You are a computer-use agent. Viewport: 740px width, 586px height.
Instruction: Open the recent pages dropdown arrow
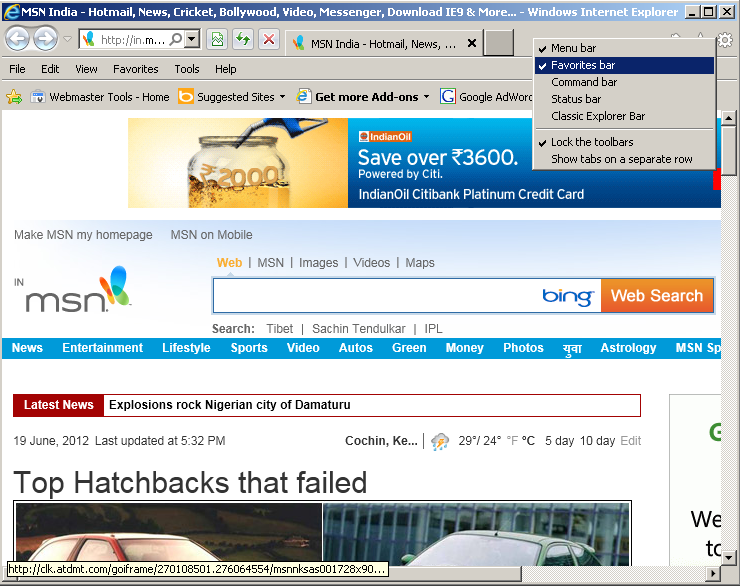pyautogui.click(x=67, y=39)
